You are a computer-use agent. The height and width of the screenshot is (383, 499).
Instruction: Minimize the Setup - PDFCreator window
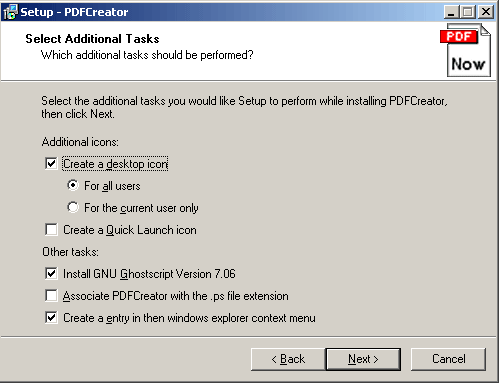point(451,12)
